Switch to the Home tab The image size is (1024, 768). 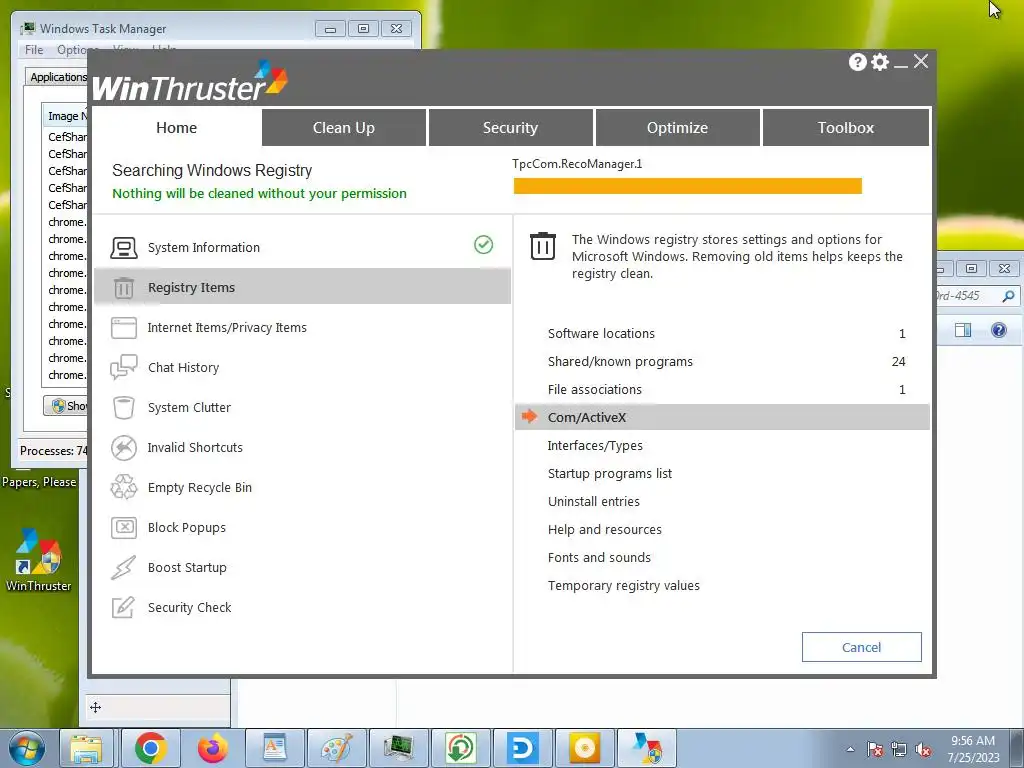176,127
